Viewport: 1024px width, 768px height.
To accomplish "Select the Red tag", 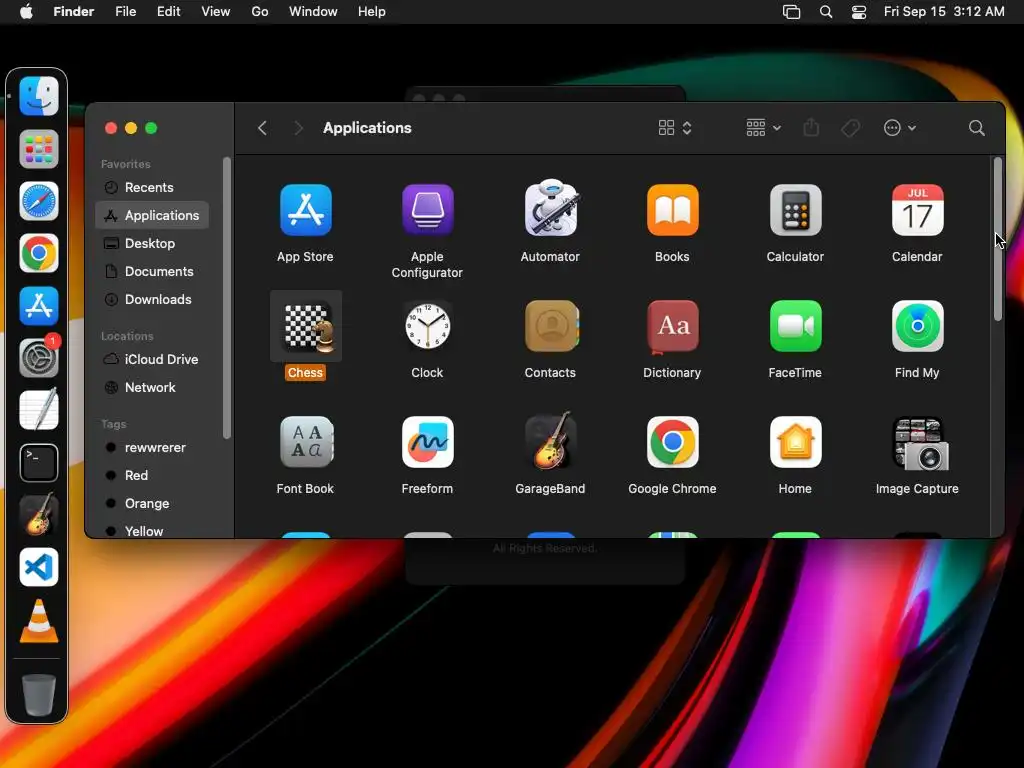I will (152, 475).
